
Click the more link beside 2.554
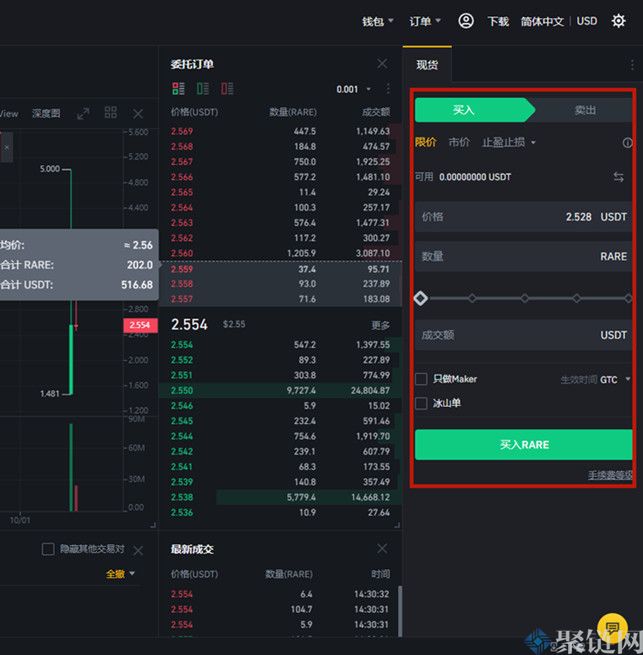tap(380, 325)
